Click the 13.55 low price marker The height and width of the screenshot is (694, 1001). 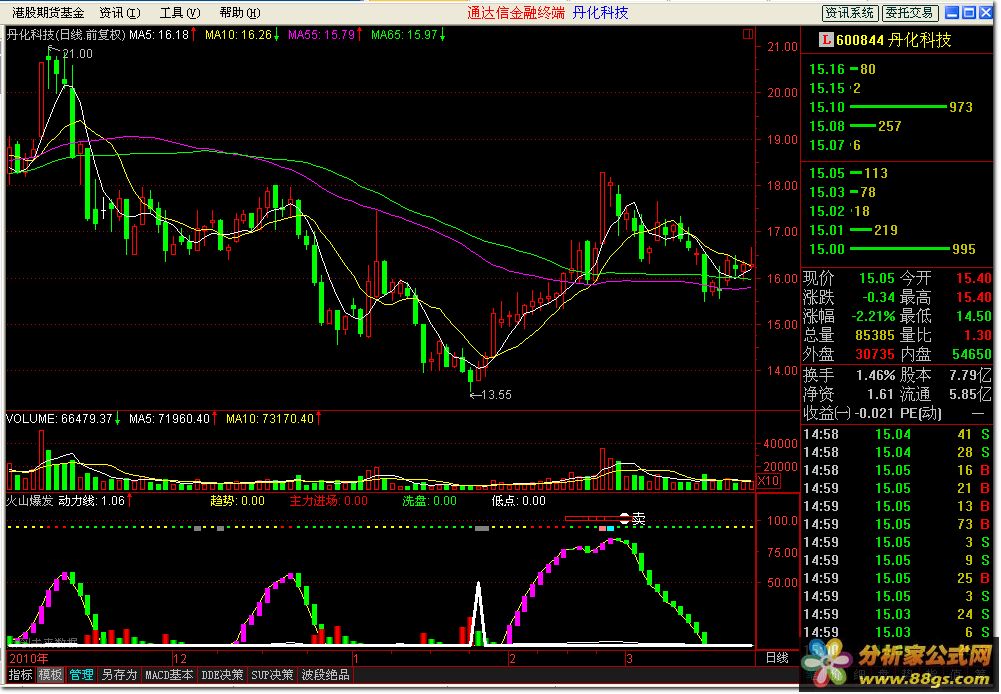[x=496, y=395]
